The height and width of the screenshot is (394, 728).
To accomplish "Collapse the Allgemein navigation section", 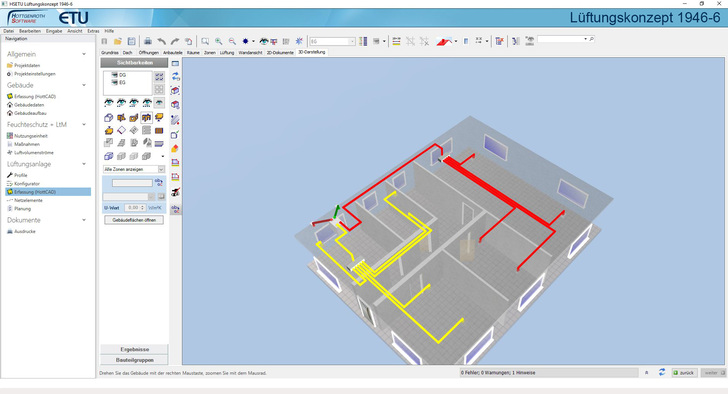I will pyautogui.click(x=84, y=54).
